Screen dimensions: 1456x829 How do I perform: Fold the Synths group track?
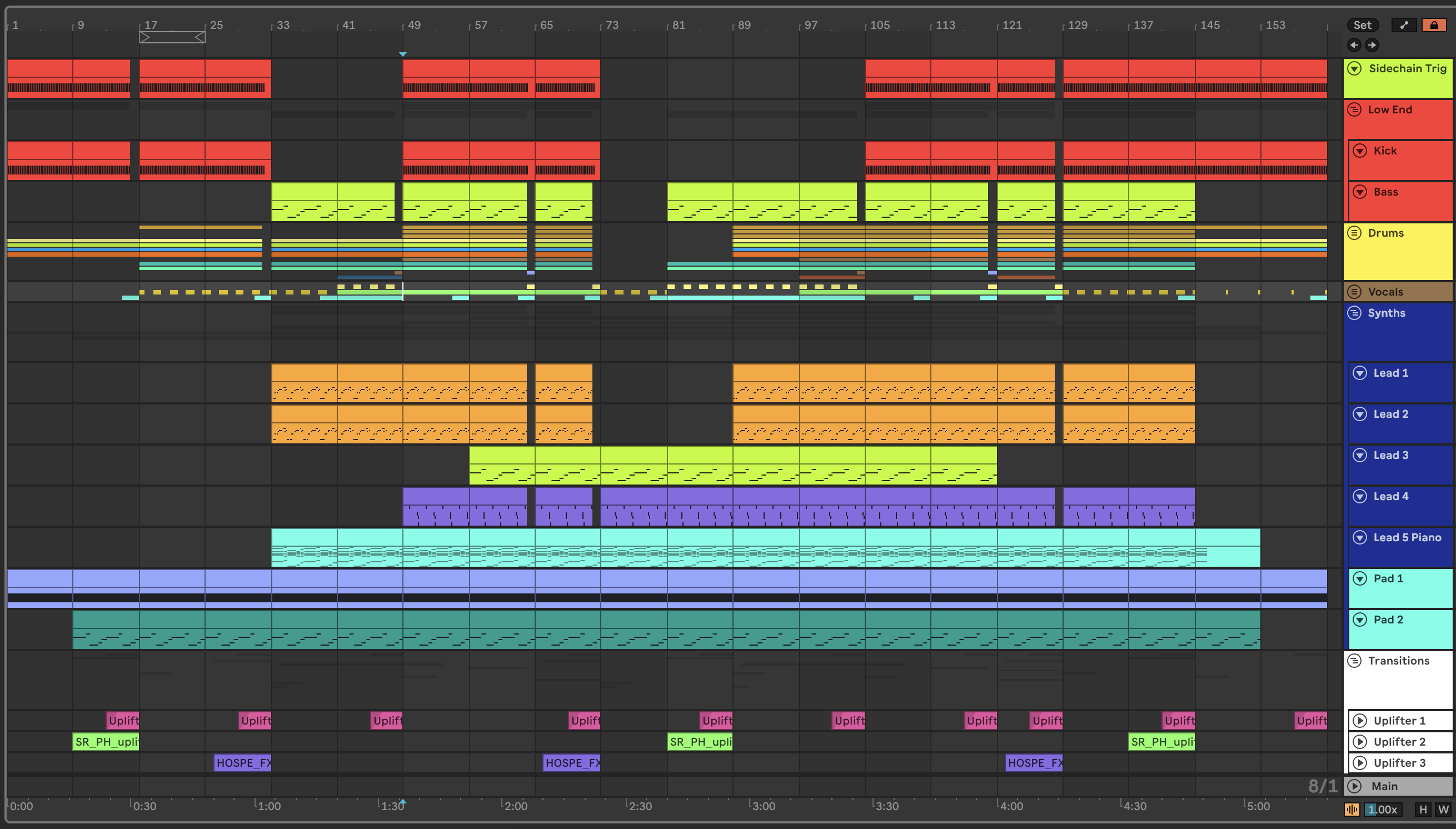click(x=1355, y=313)
